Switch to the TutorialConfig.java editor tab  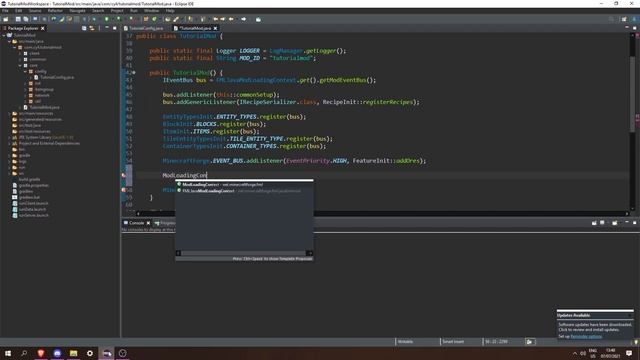coord(143,28)
